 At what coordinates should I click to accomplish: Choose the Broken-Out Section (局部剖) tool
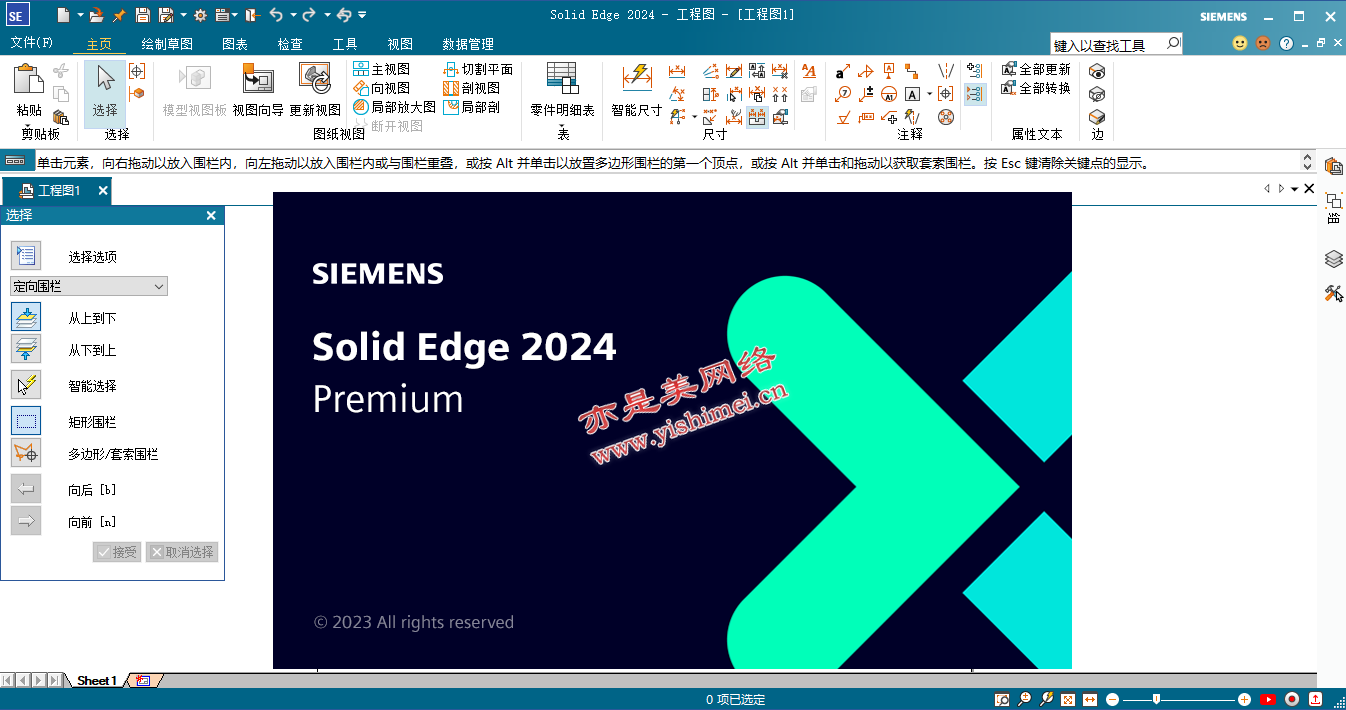point(471,107)
